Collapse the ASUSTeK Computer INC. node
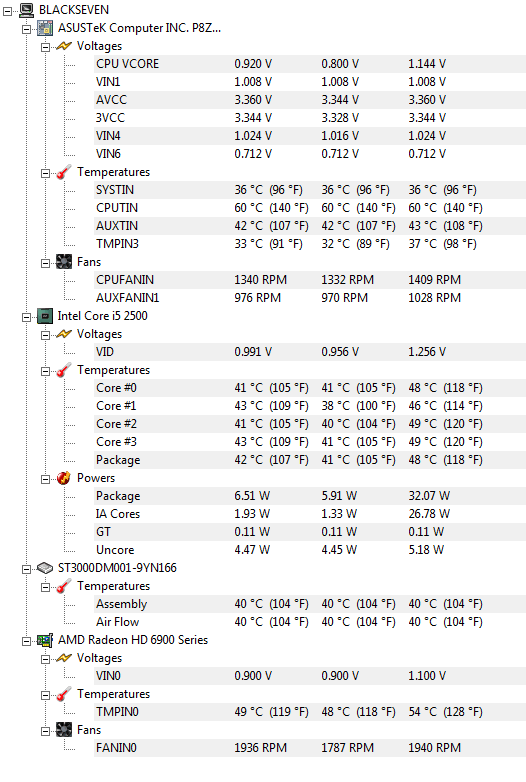 click(26, 29)
